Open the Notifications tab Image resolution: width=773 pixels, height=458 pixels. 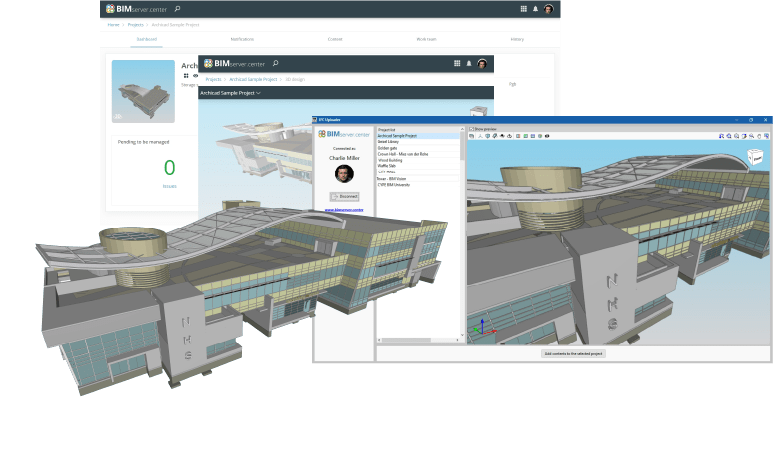242,39
